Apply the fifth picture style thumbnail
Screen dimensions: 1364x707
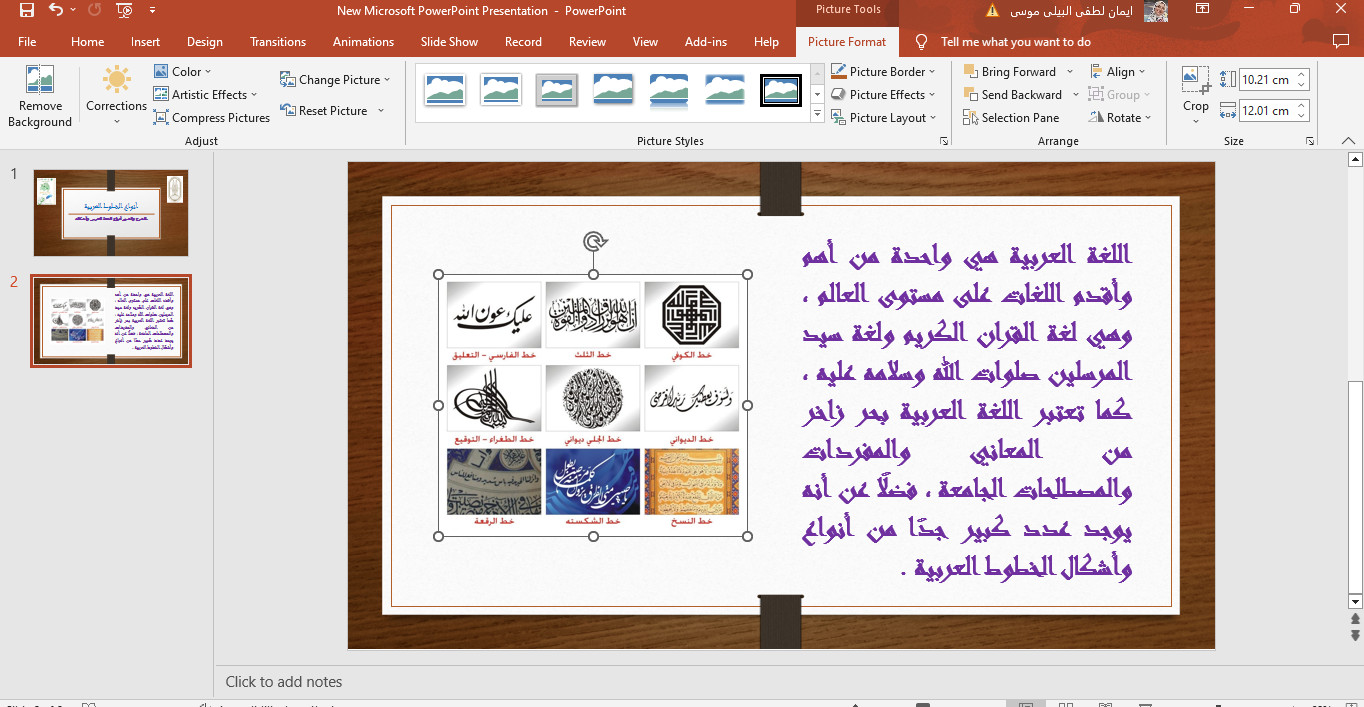tap(668, 90)
